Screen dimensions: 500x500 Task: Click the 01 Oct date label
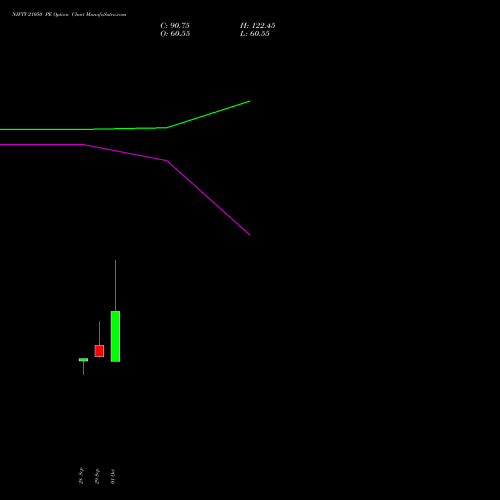pos(113,476)
